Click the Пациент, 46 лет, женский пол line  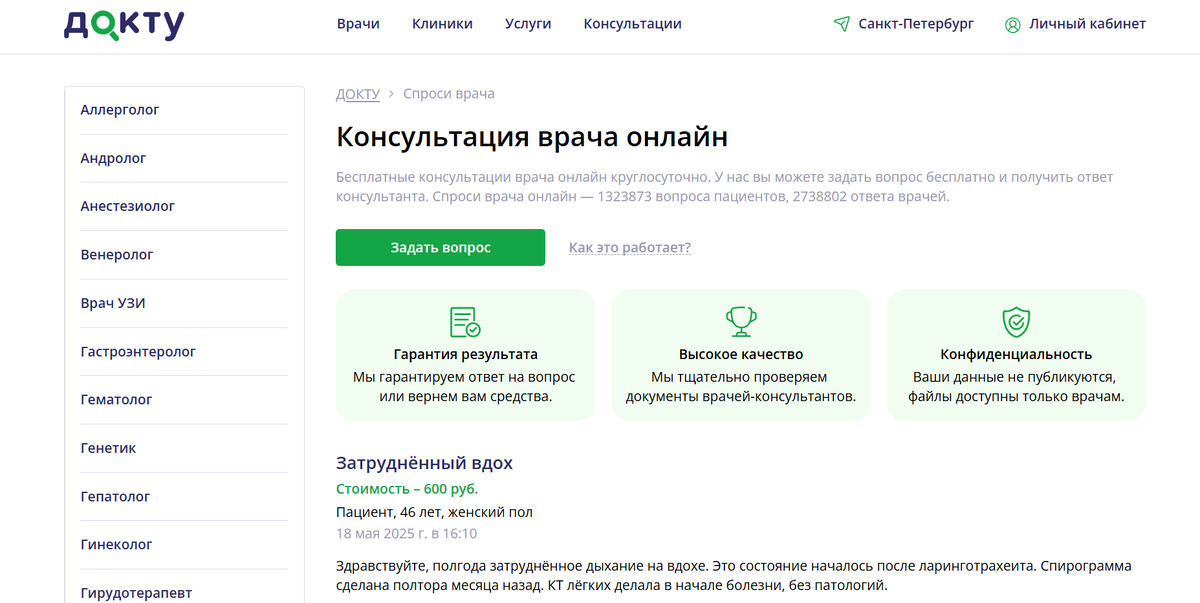click(x=434, y=512)
